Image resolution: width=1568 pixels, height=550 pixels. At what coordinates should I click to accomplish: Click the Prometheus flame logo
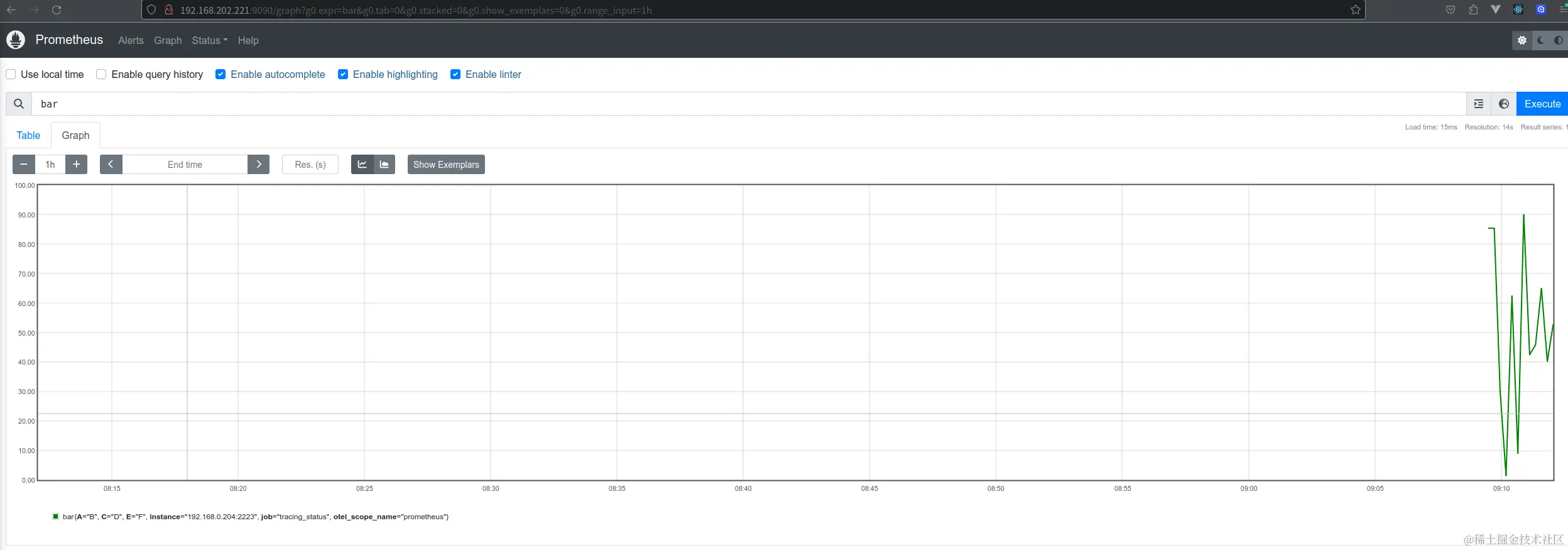coord(16,40)
